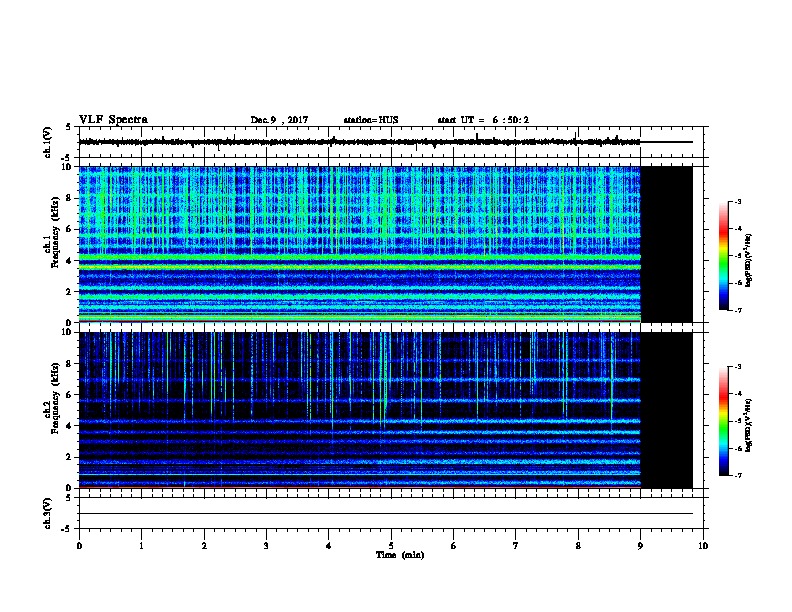Click inside the ch.2 spectrogram panel
792x612 pixels.
[360, 410]
